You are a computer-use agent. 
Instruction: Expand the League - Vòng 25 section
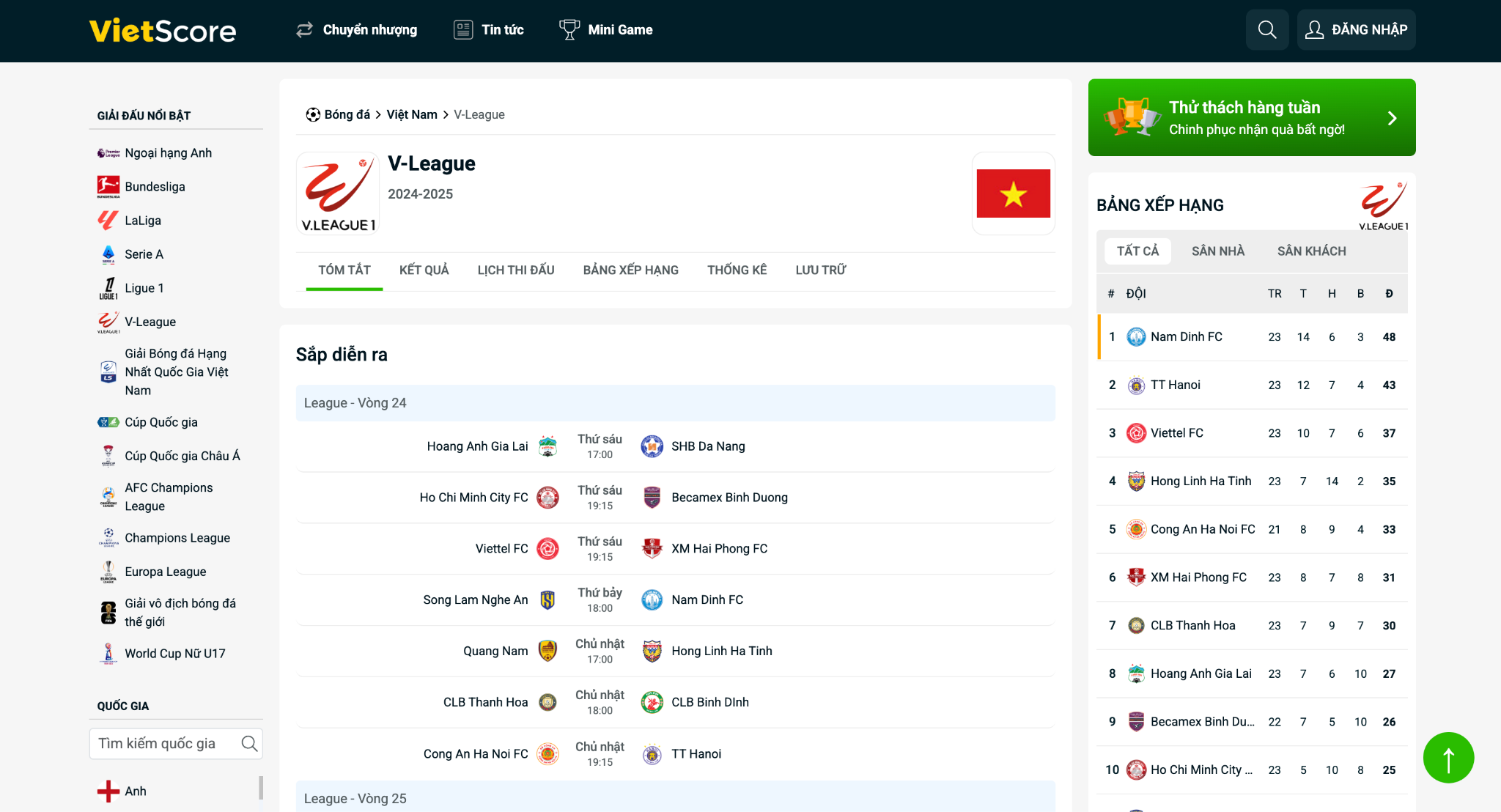tap(355, 798)
